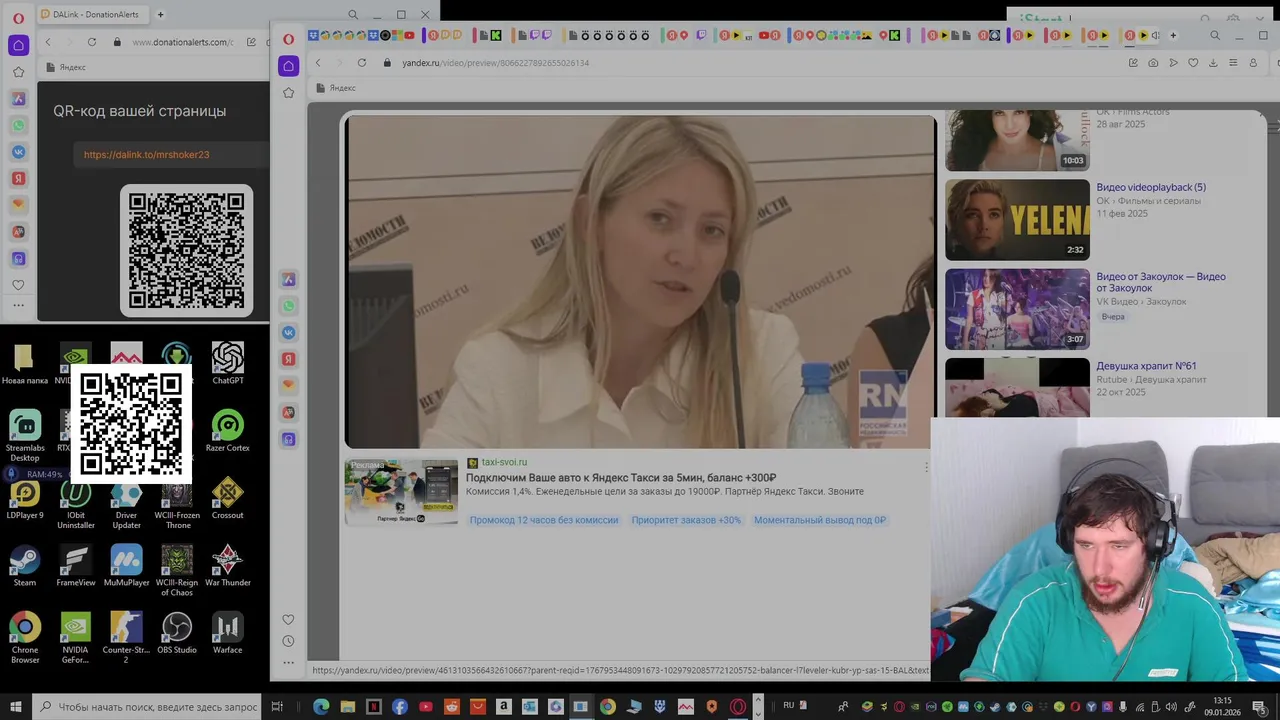Select War Thunder desktop icon

click(228, 565)
